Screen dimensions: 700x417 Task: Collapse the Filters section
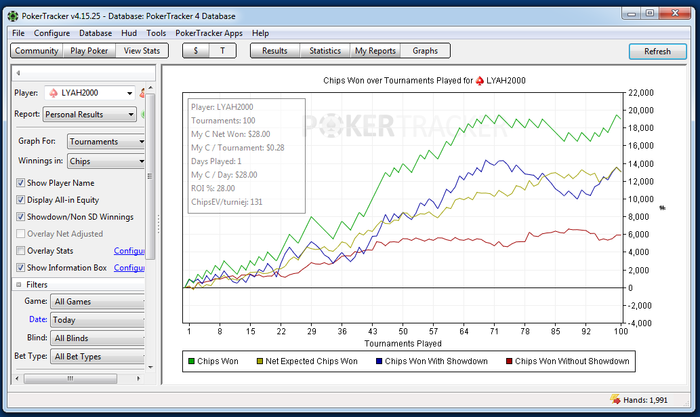(19, 284)
